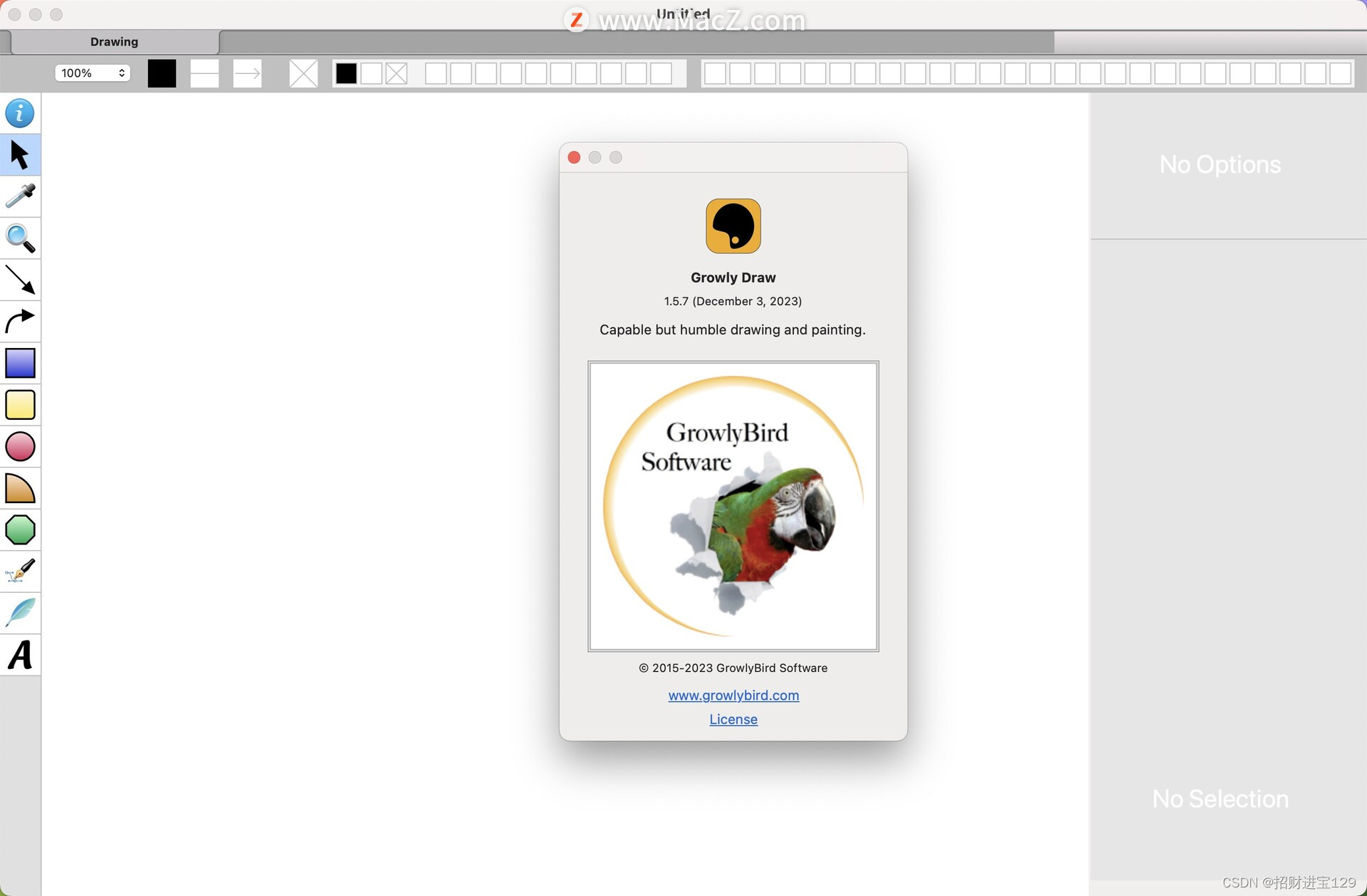Open the 100% zoom level dropdown
The height and width of the screenshot is (896, 1367).
pos(93,73)
